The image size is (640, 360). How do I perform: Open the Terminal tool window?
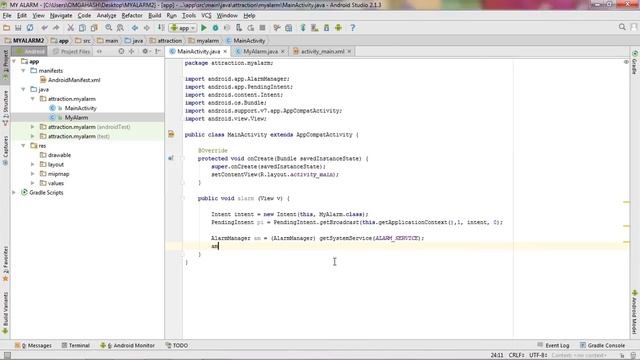[x=76, y=345]
